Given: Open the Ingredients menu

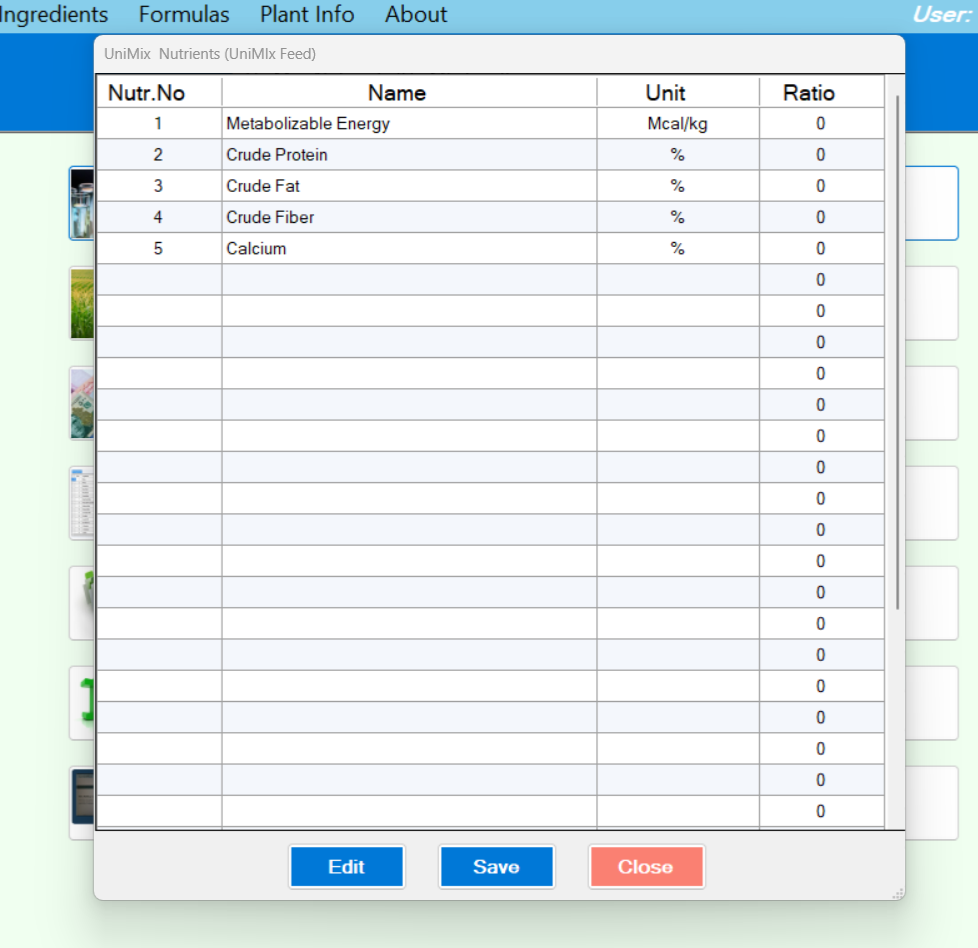Looking at the screenshot, I should pos(52,15).
